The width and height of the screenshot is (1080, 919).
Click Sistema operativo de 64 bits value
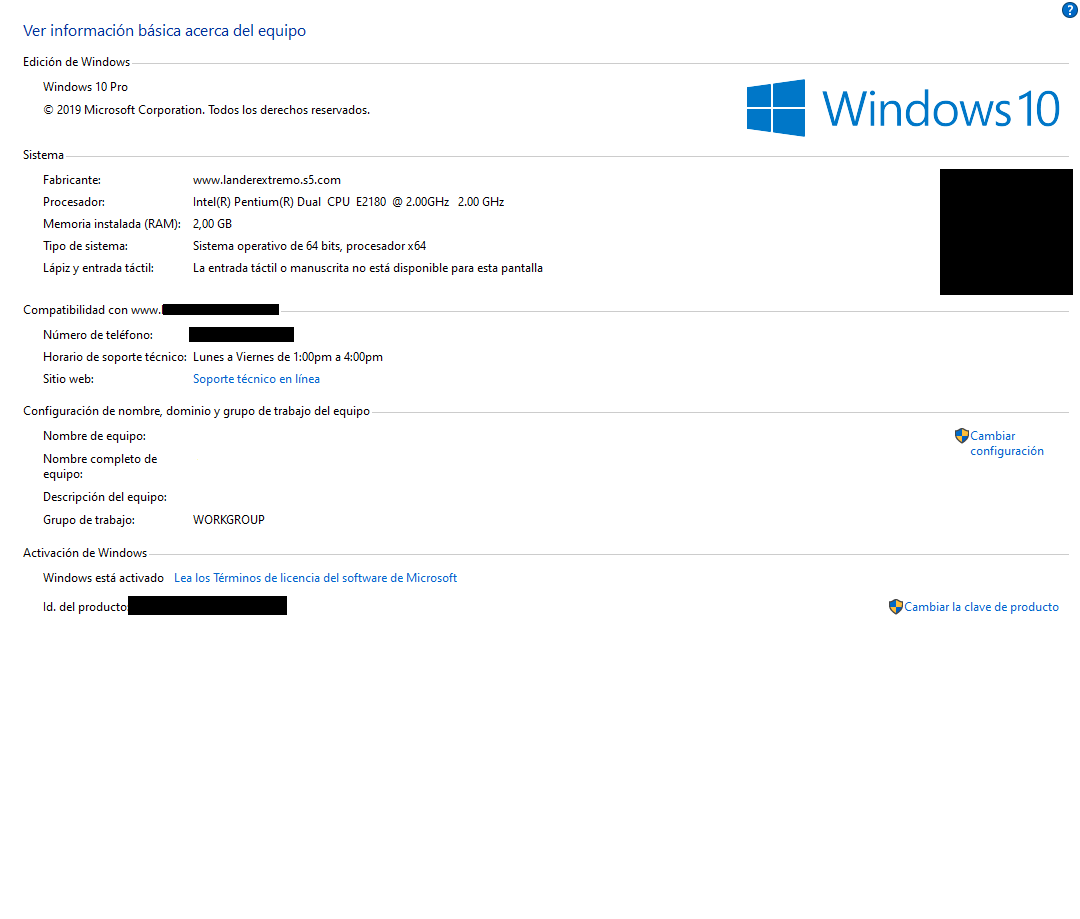click(309, 246)
